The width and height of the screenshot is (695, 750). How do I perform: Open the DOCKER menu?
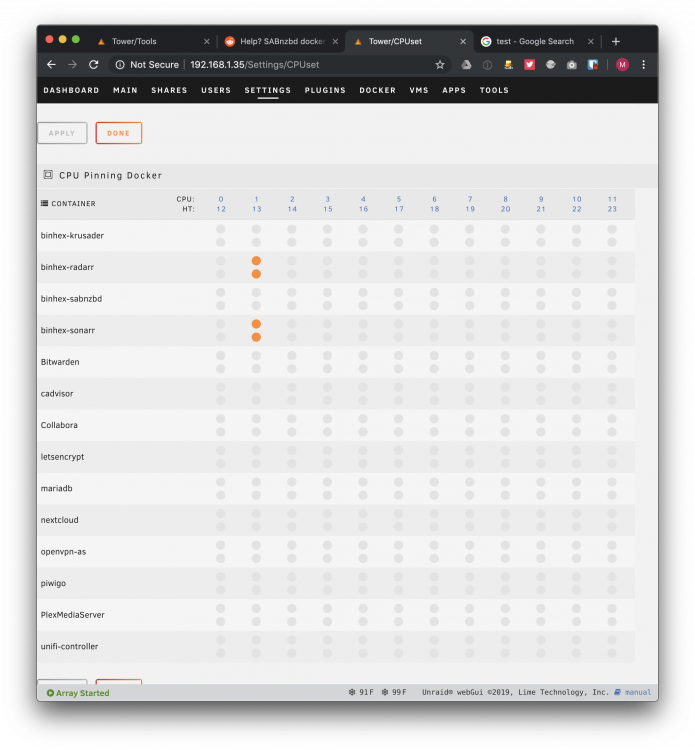click(x=377, y=90)
